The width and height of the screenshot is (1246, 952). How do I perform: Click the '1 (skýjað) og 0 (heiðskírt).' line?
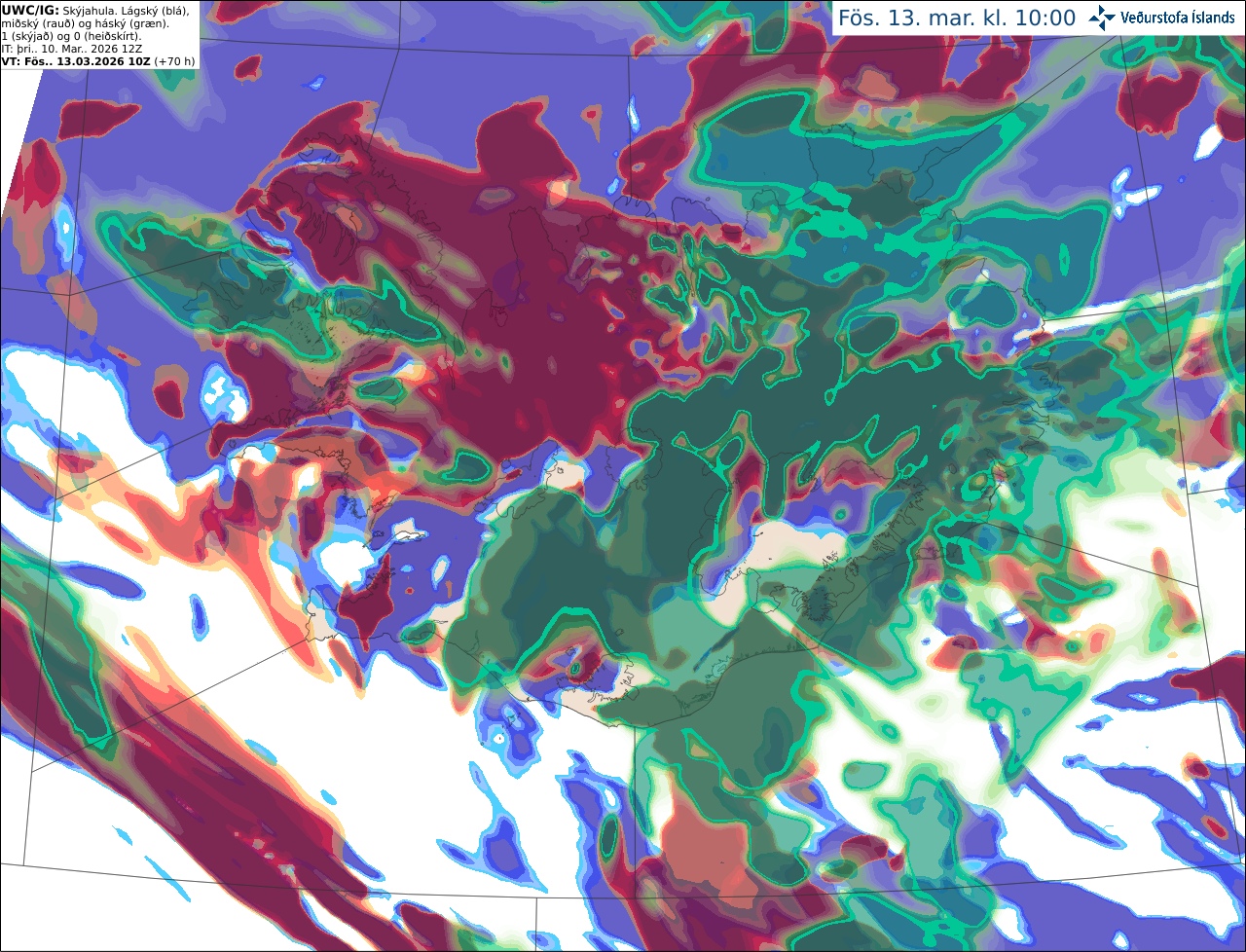tap(71, 35)
